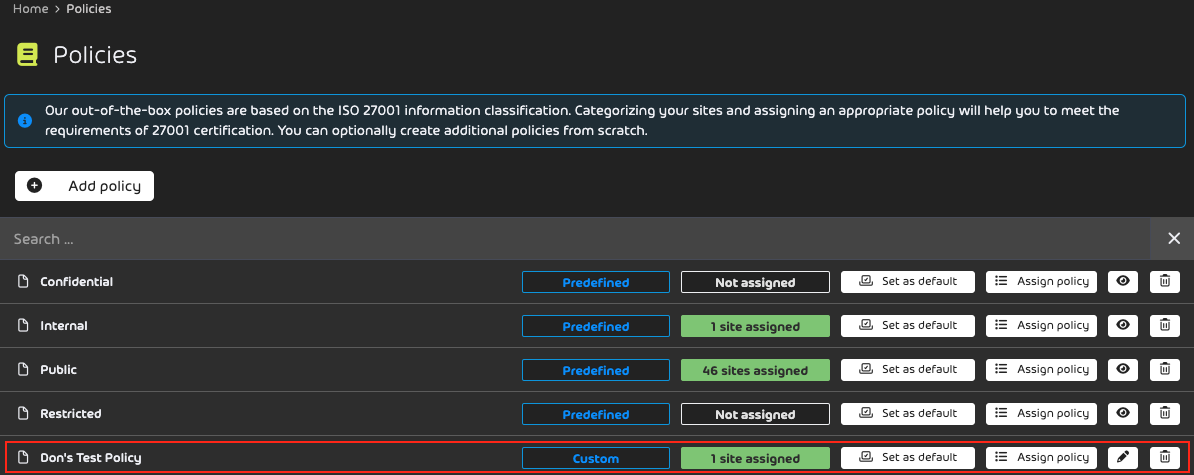Click the Predefined badge on Public row
The height and width of the screenshot is (475, 1194).
pyautogui.click(x=595, y=371)
